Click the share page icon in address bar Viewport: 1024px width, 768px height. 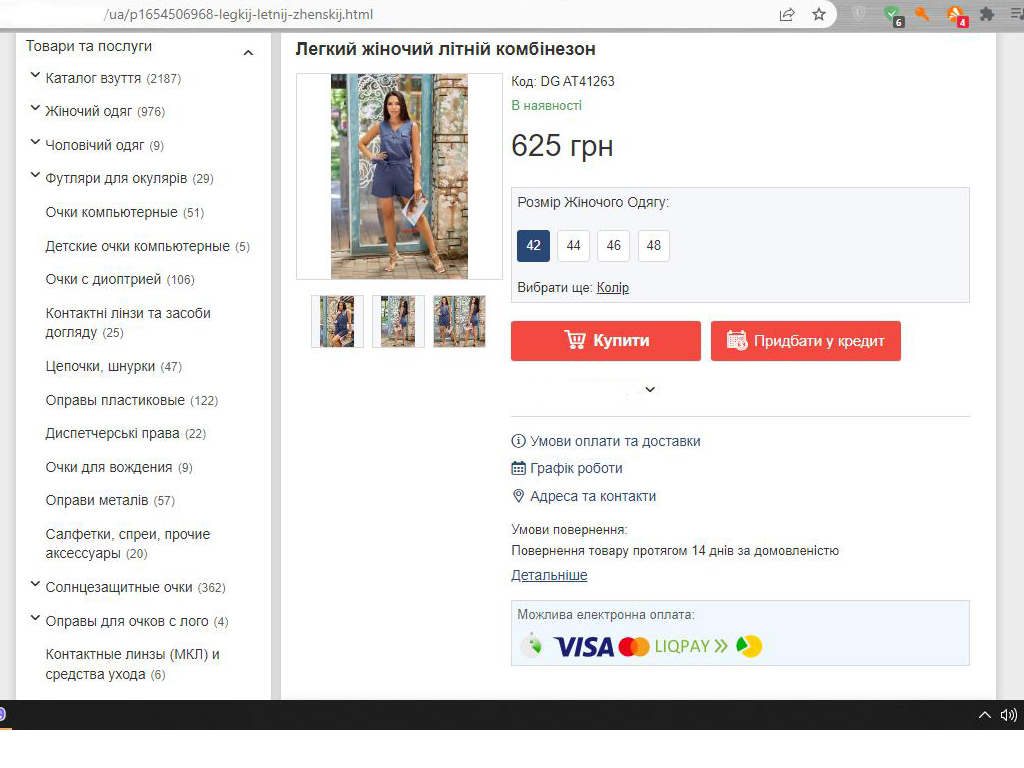(x=787, y=14)
